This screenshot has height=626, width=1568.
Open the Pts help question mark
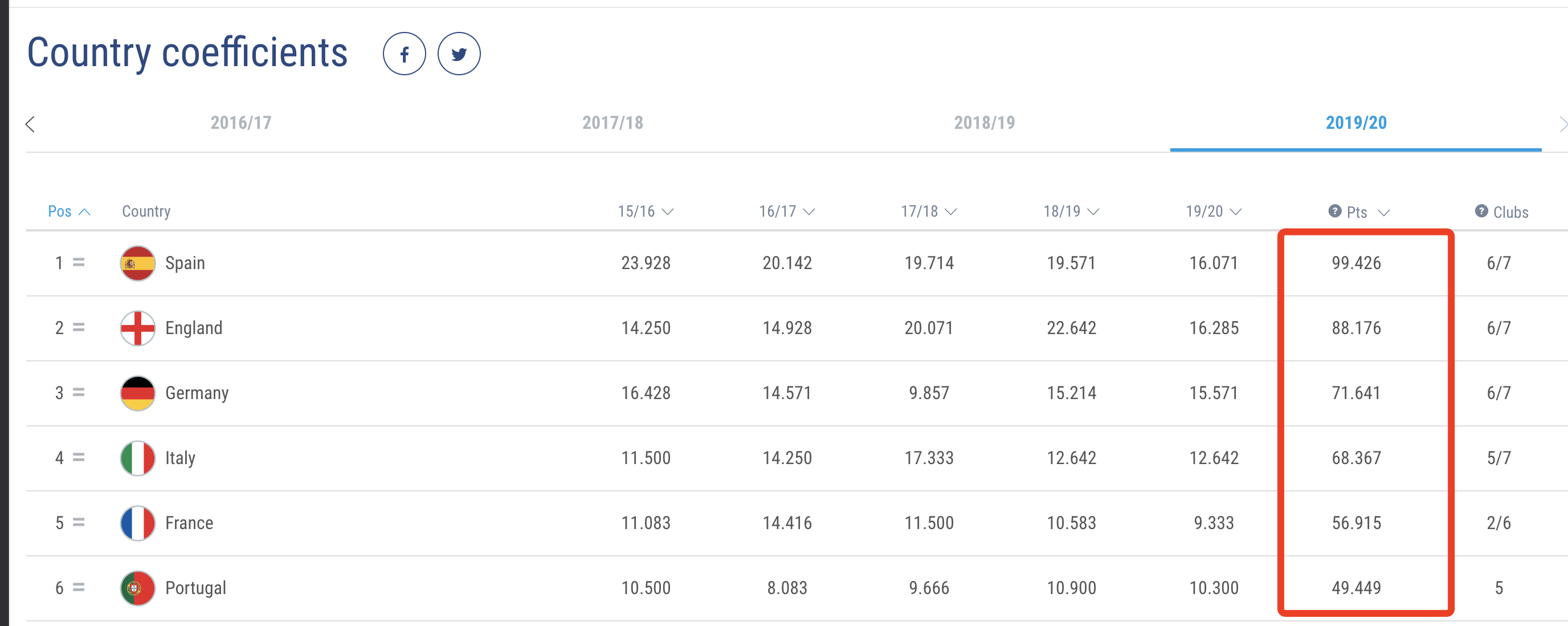1334,212
